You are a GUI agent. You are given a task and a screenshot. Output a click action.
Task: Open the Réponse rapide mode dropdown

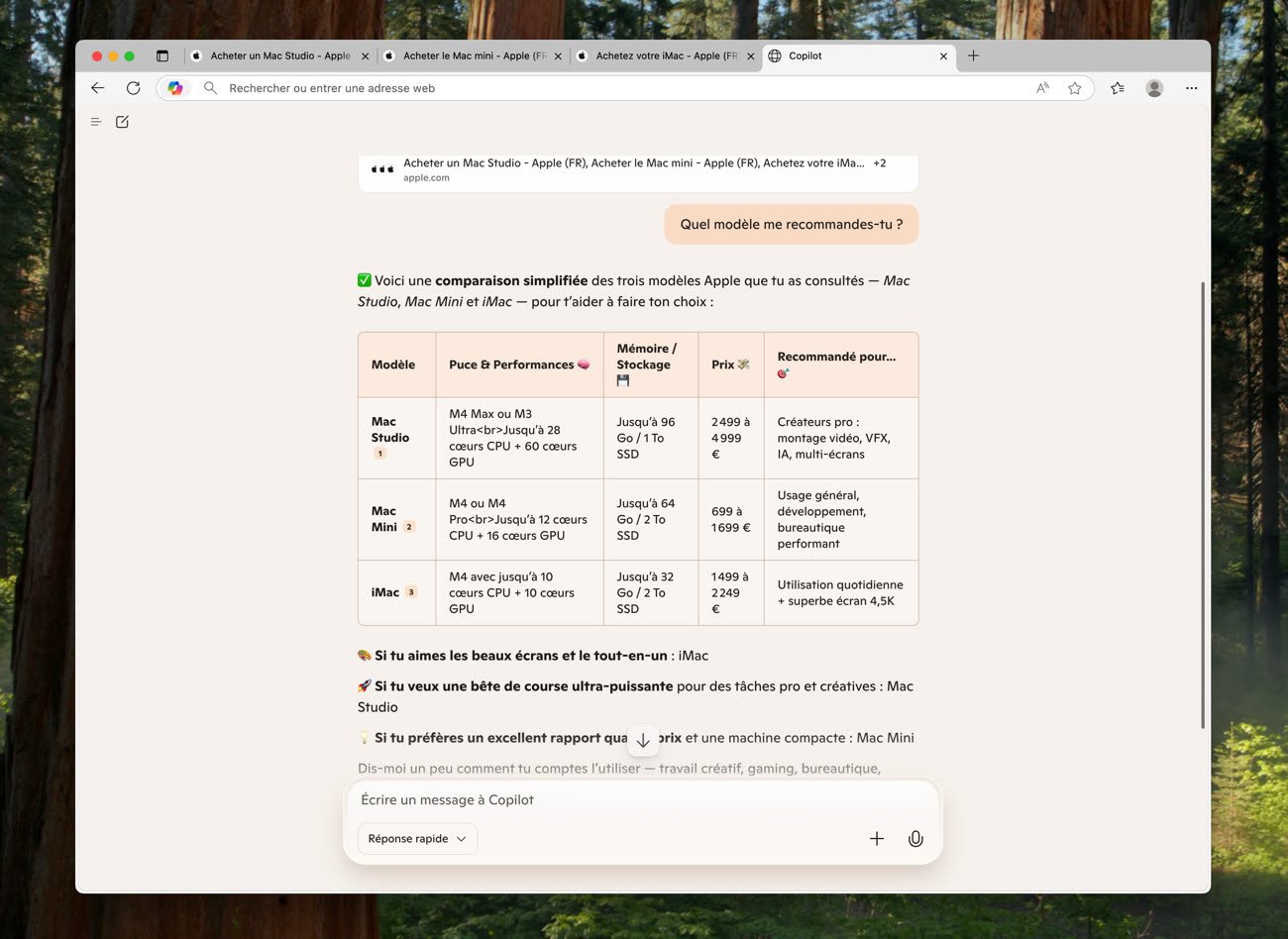pos(417,839)
